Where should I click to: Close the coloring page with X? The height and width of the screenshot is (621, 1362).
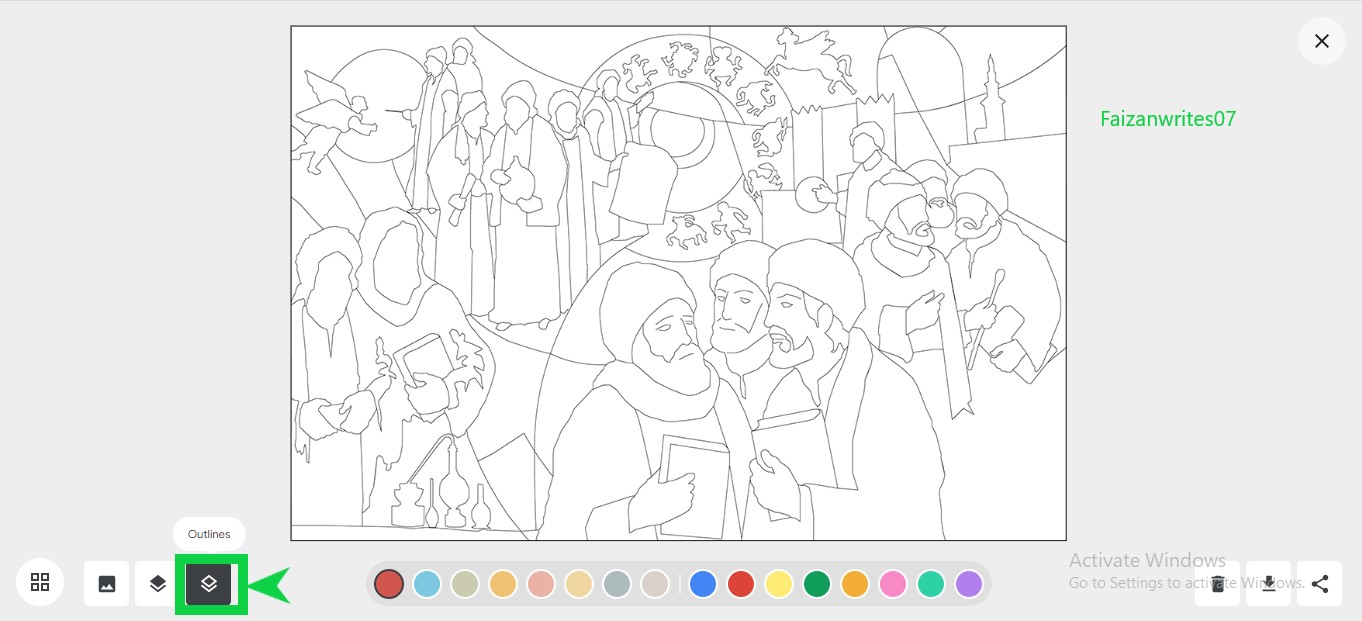tap(1322, 41)
